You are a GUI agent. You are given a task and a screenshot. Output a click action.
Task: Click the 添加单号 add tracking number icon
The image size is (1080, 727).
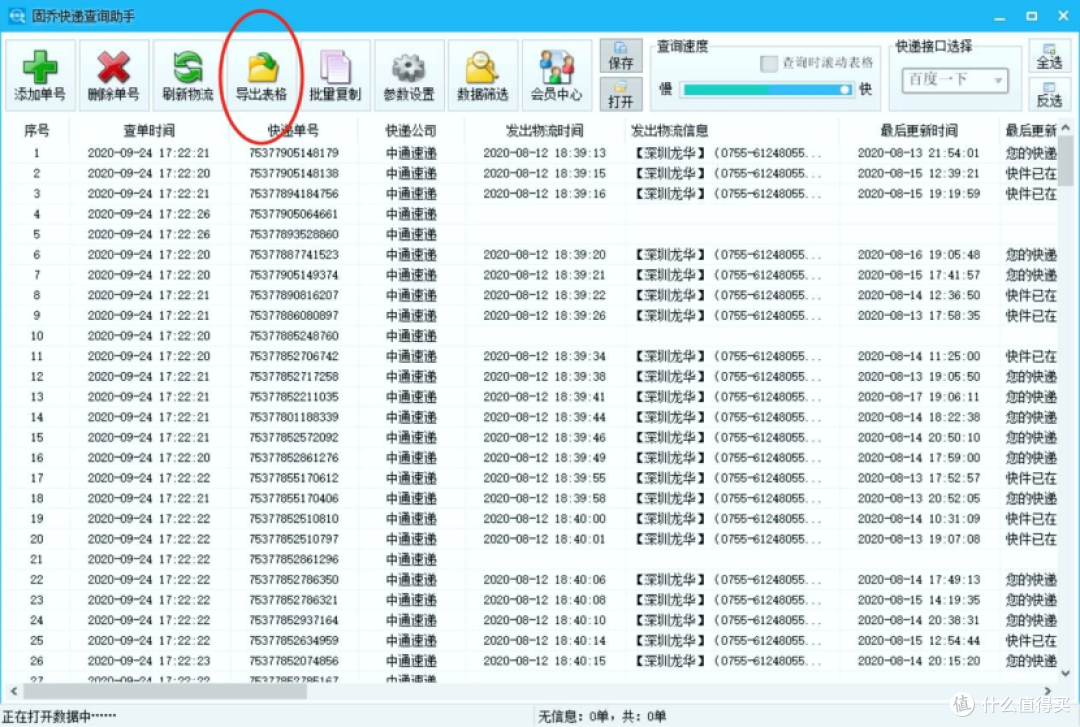tap(40, 74)
